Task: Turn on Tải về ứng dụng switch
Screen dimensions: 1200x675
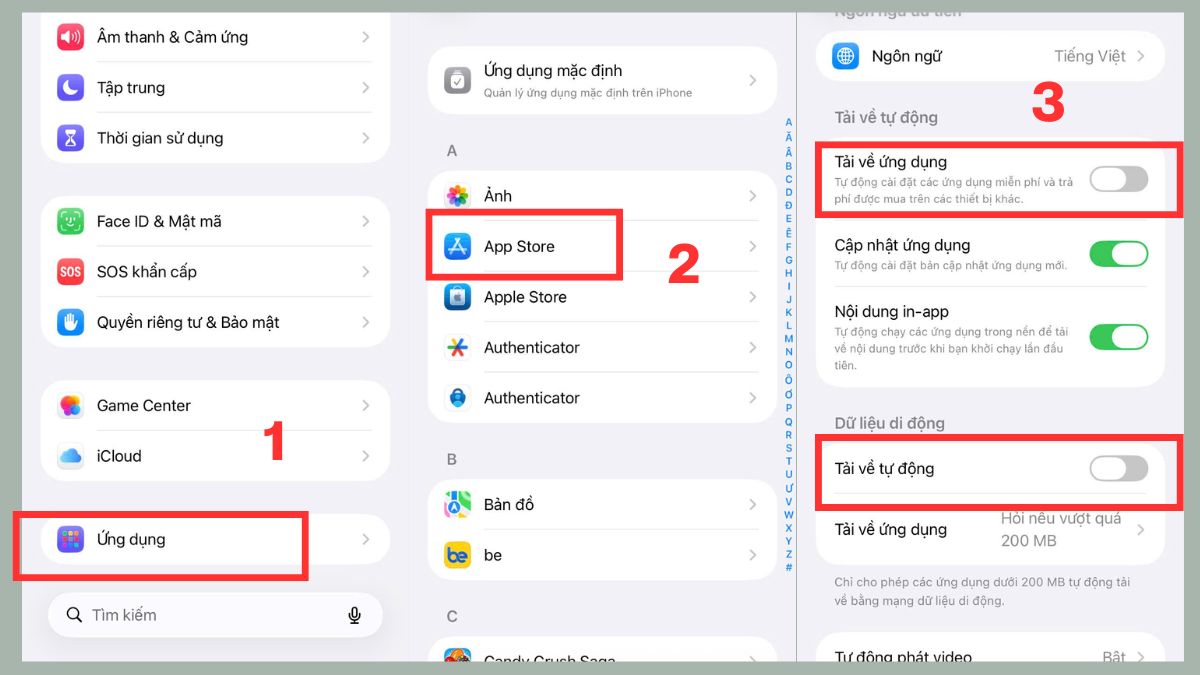Action: click(1119, 179)
